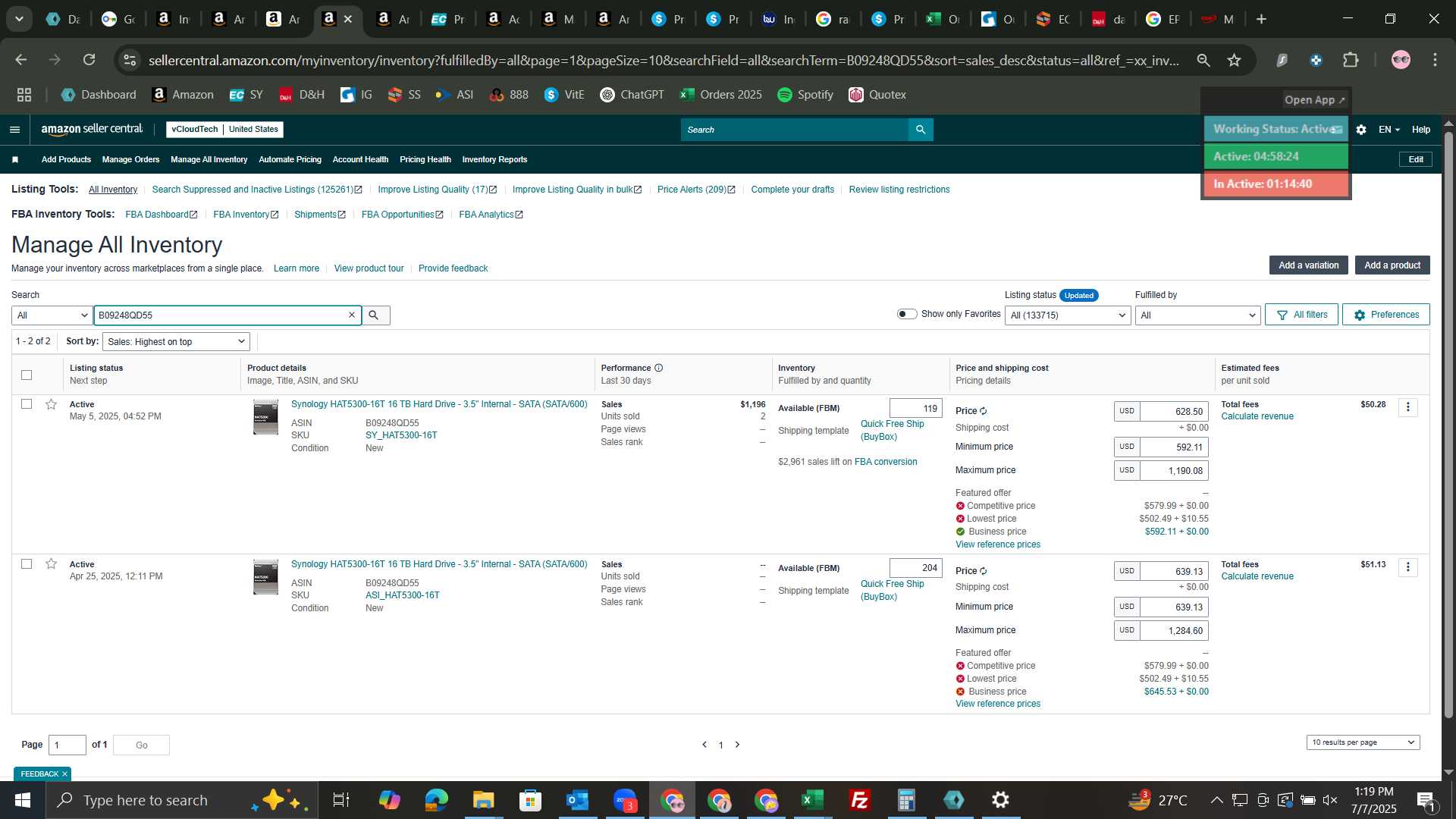
Task: Expand Chrome tab search chevron
Action: point(19,19)
